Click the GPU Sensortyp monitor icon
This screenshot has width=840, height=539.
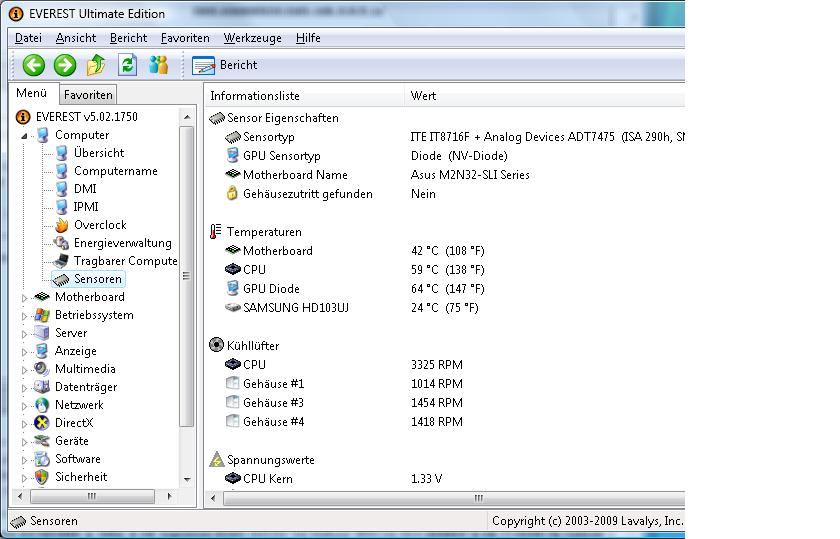(232, 156)
